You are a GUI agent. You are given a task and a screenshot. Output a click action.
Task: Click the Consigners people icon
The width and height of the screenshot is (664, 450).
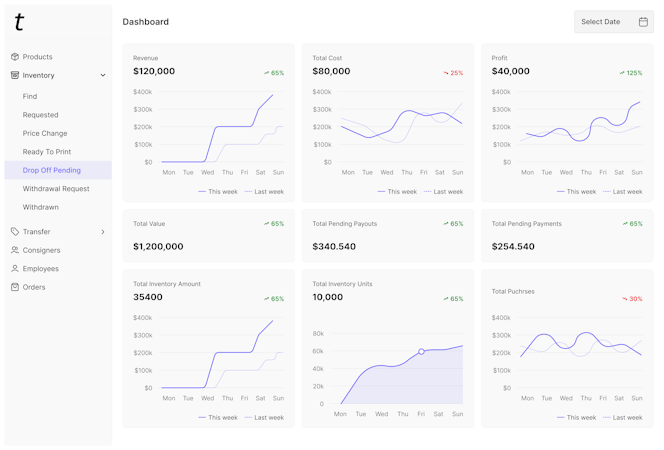point(15,250)
